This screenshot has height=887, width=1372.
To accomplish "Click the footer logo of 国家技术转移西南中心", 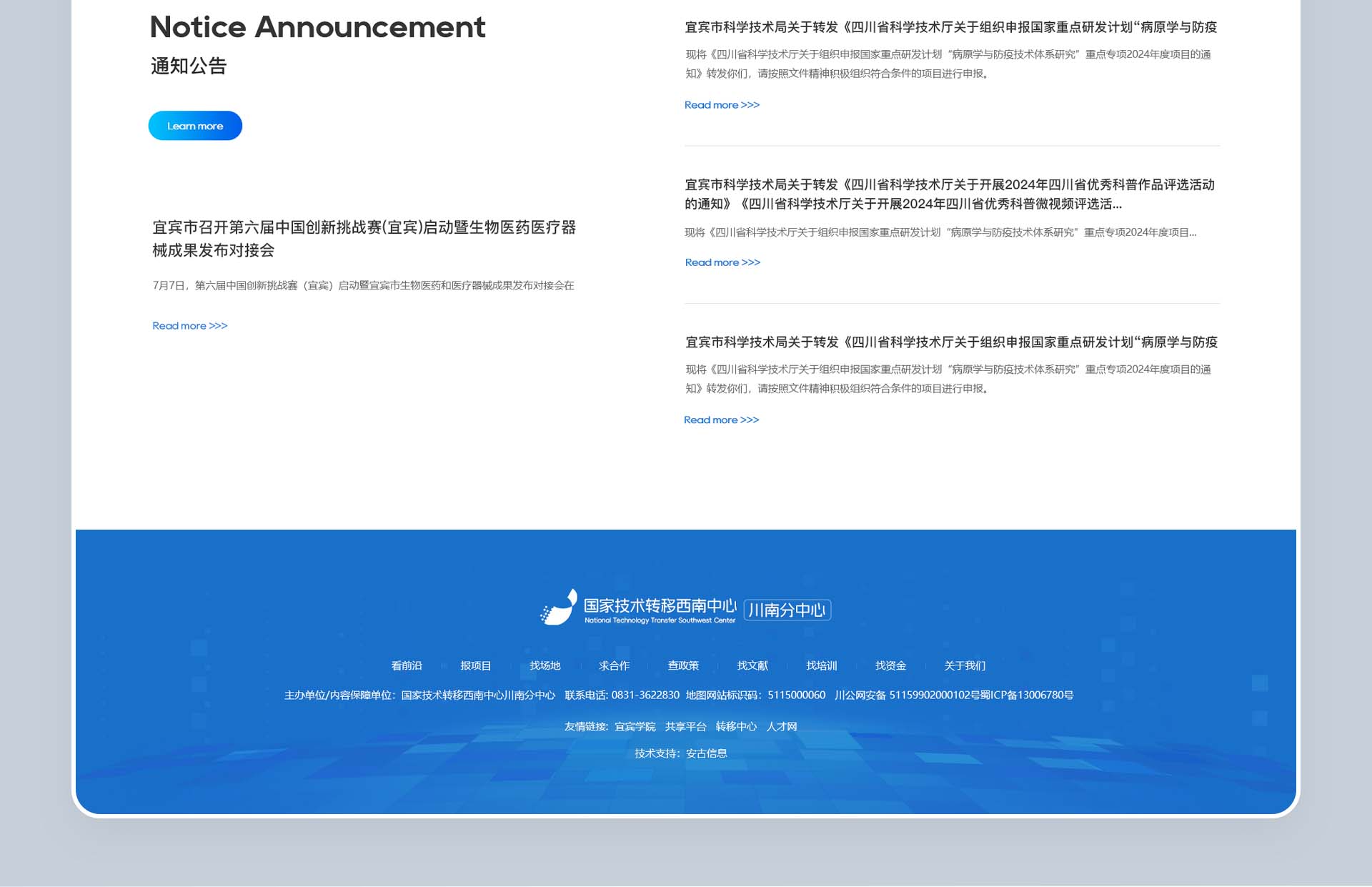I will point(637,608).
